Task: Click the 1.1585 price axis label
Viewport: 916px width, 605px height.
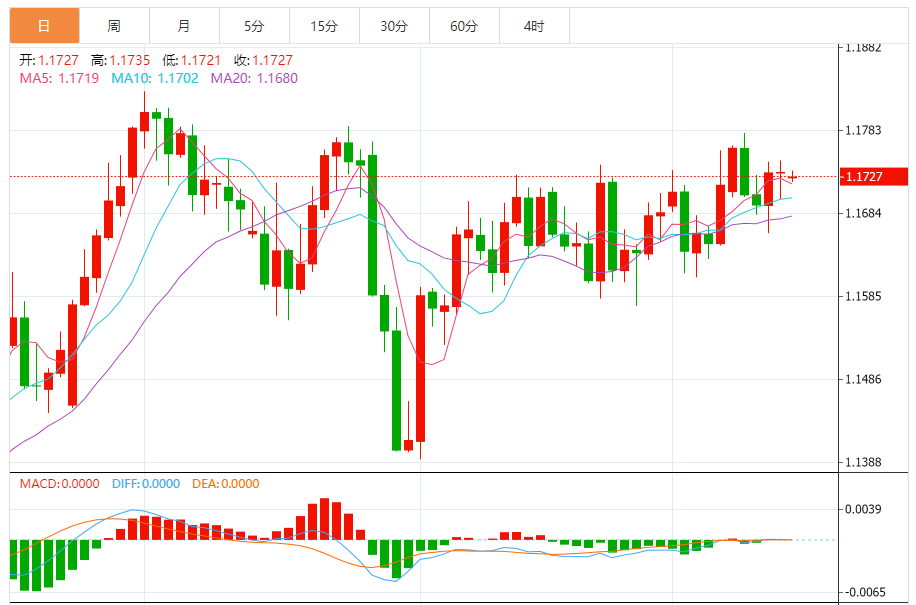Action: (x=863, y=296)
